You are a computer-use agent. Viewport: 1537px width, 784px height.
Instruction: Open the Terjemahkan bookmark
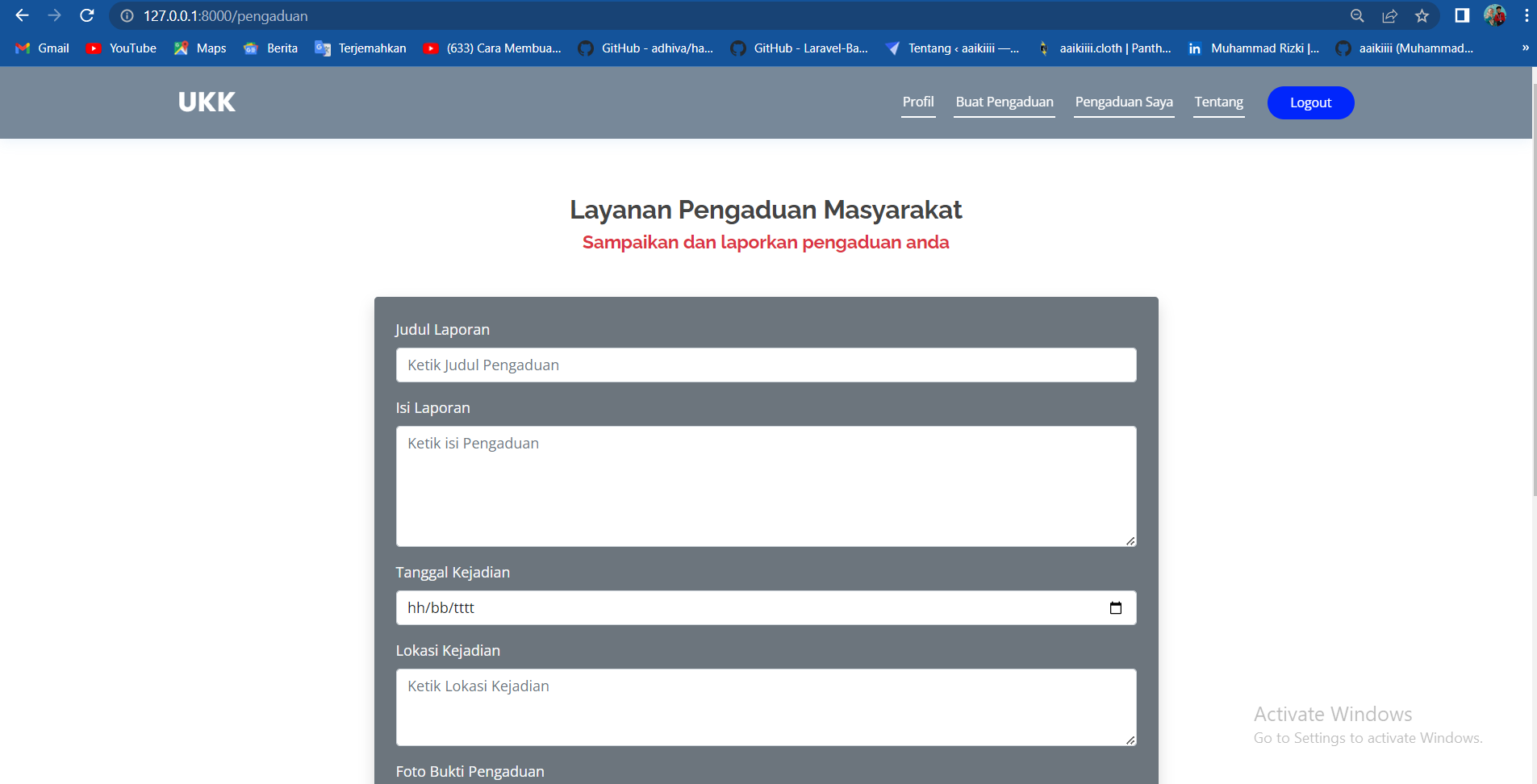coord(361,48)
